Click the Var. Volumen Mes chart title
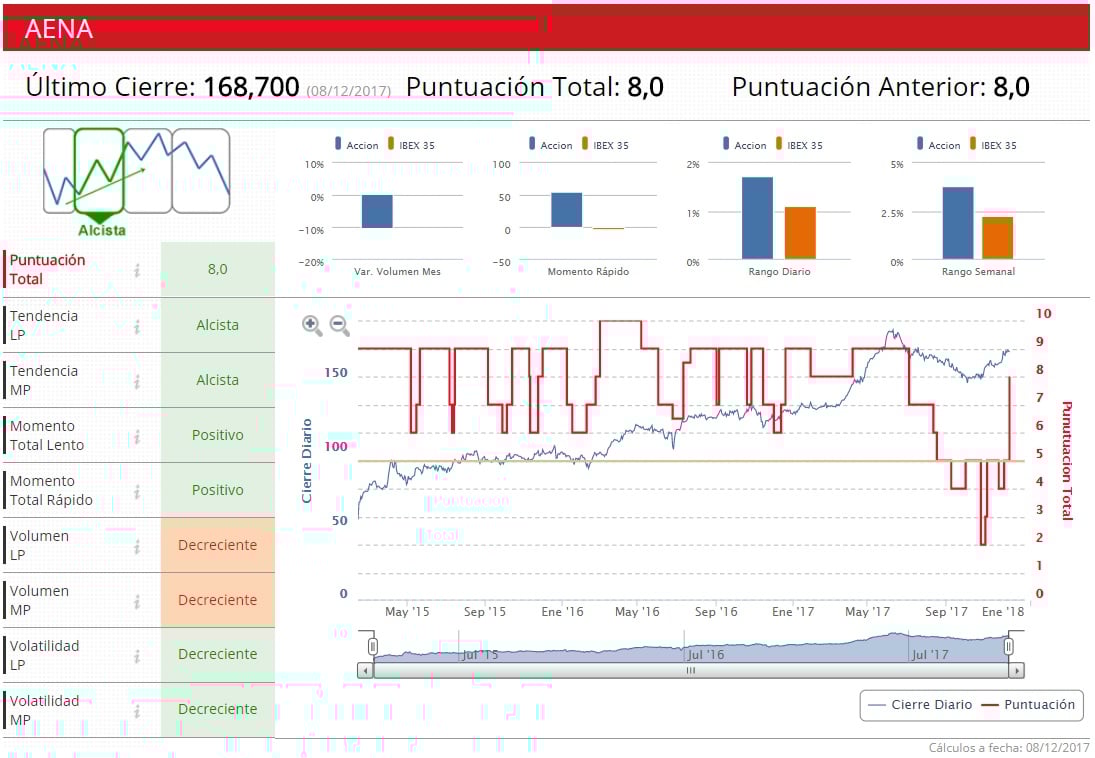 pos(397,272)
